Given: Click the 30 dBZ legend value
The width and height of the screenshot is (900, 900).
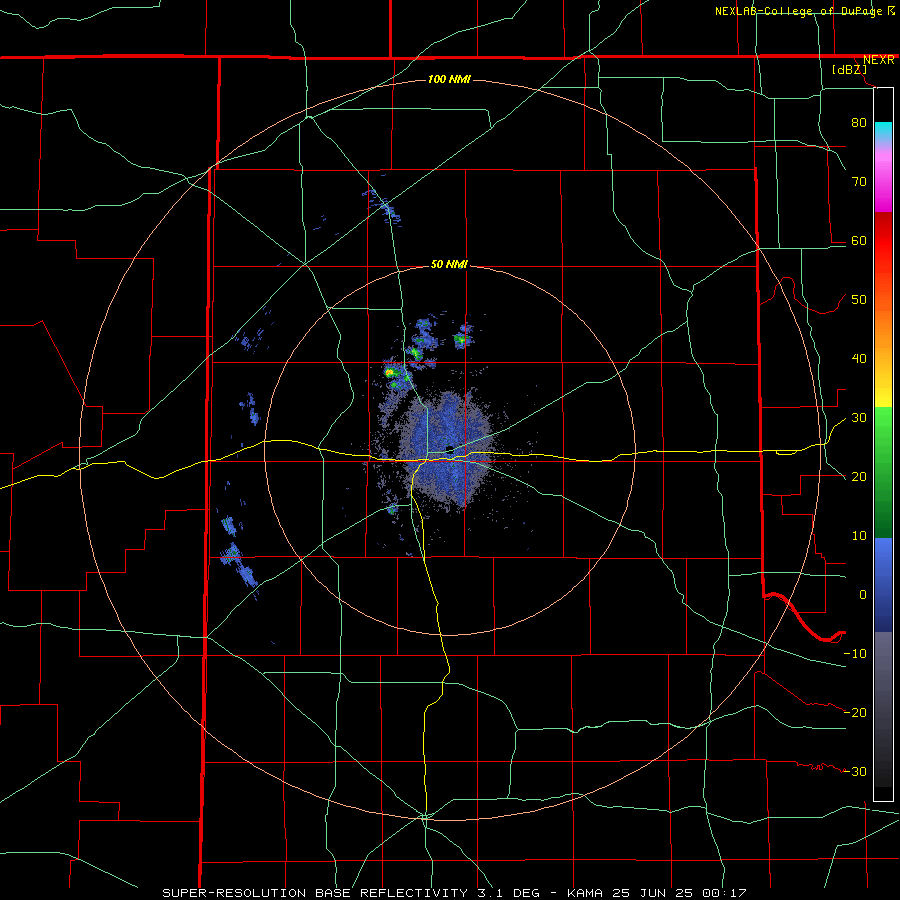Looking at the screenshot, I should [859, 418].
